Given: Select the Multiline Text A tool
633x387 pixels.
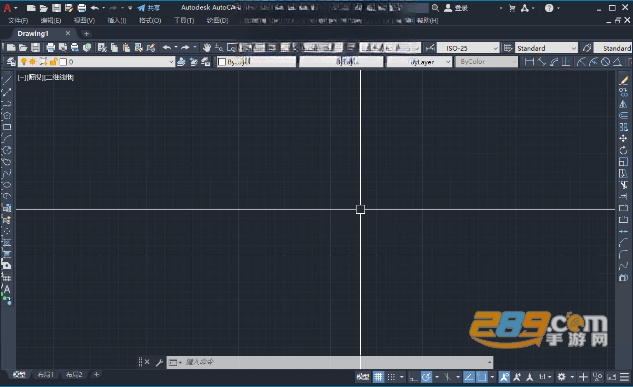Looking at the screenshot, I should click(7, 289).
